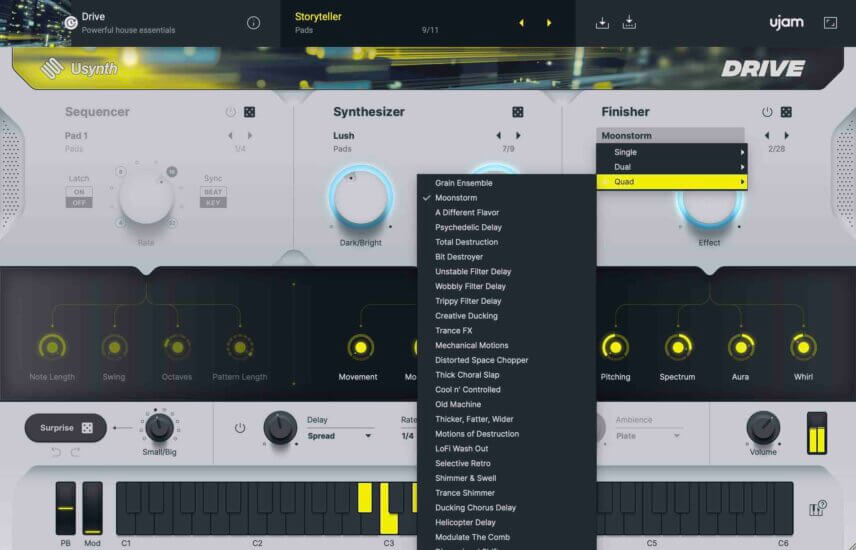Click the Drive product logo icon

(71, 22)
